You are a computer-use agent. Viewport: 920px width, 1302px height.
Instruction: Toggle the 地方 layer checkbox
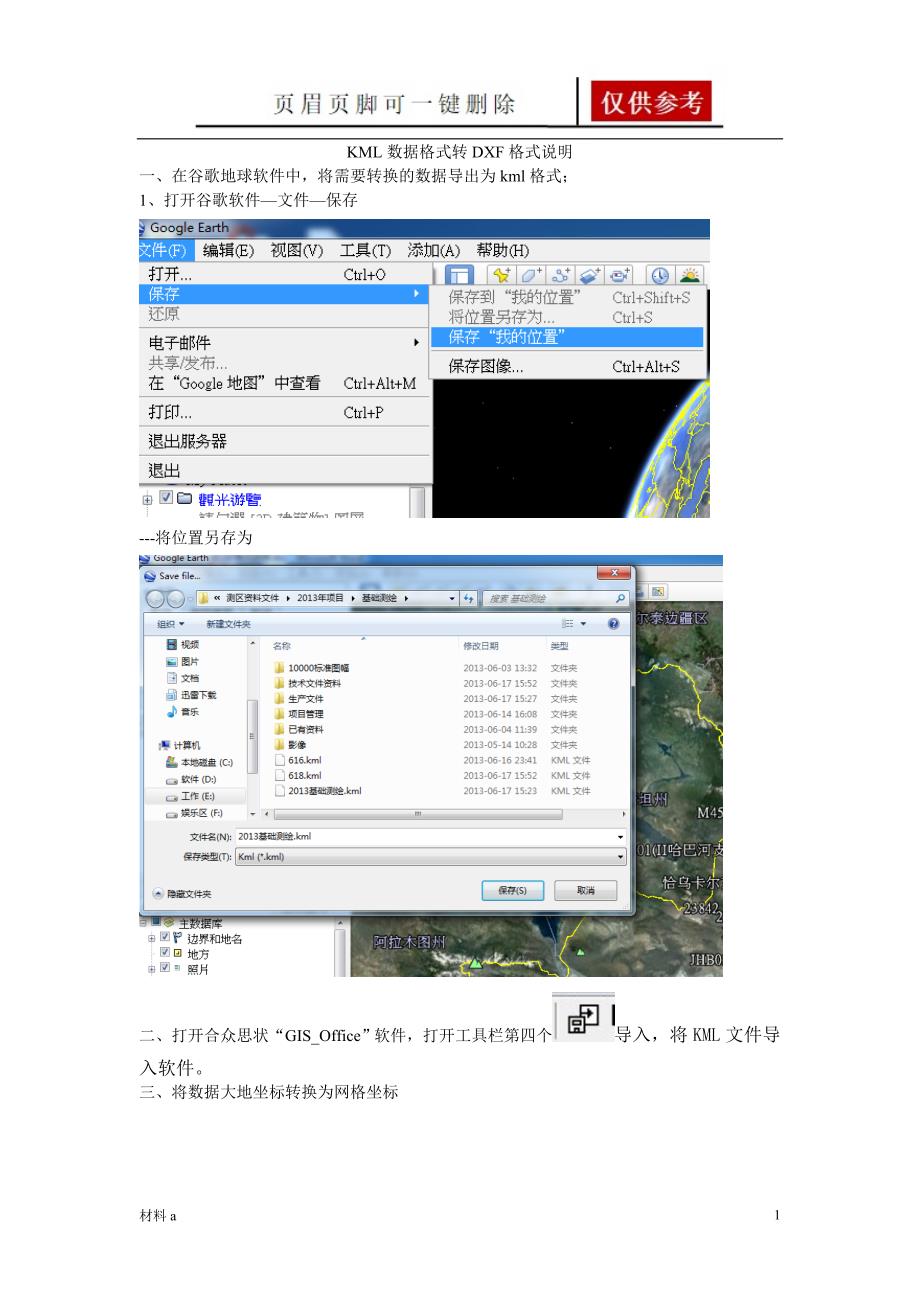165,953
